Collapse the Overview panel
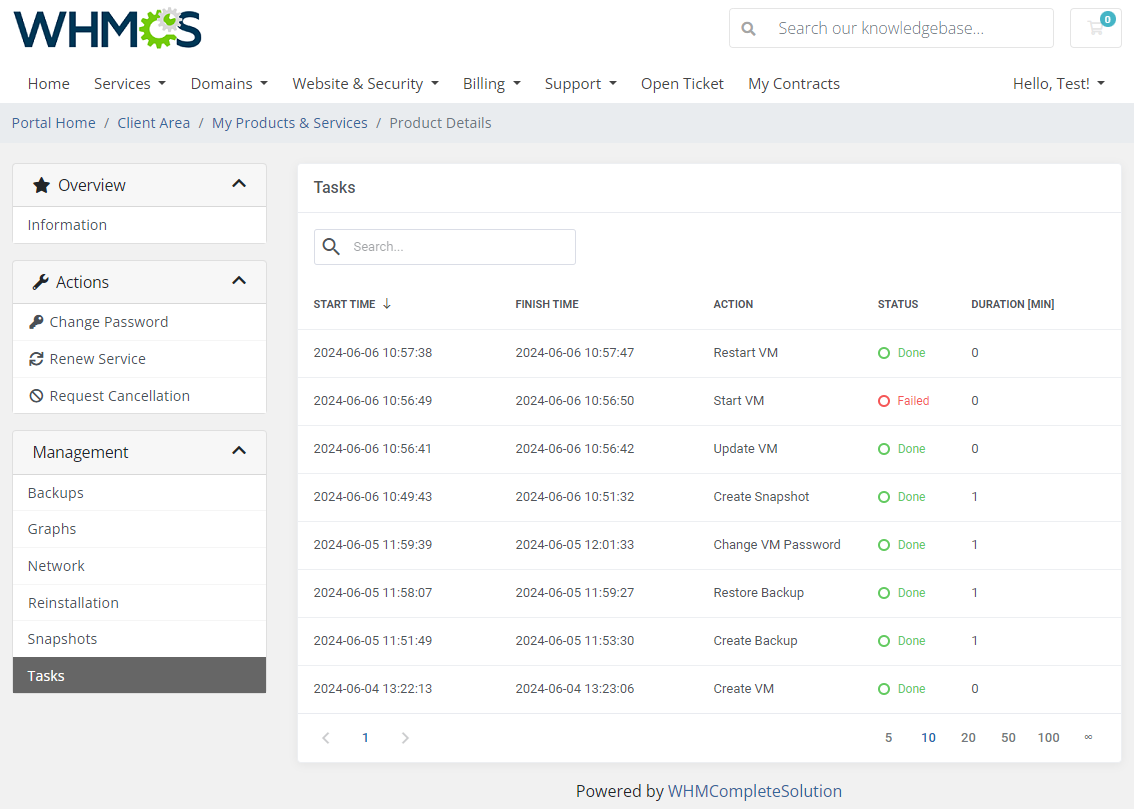Screen dimensions: 1134x809 (239, 184)
